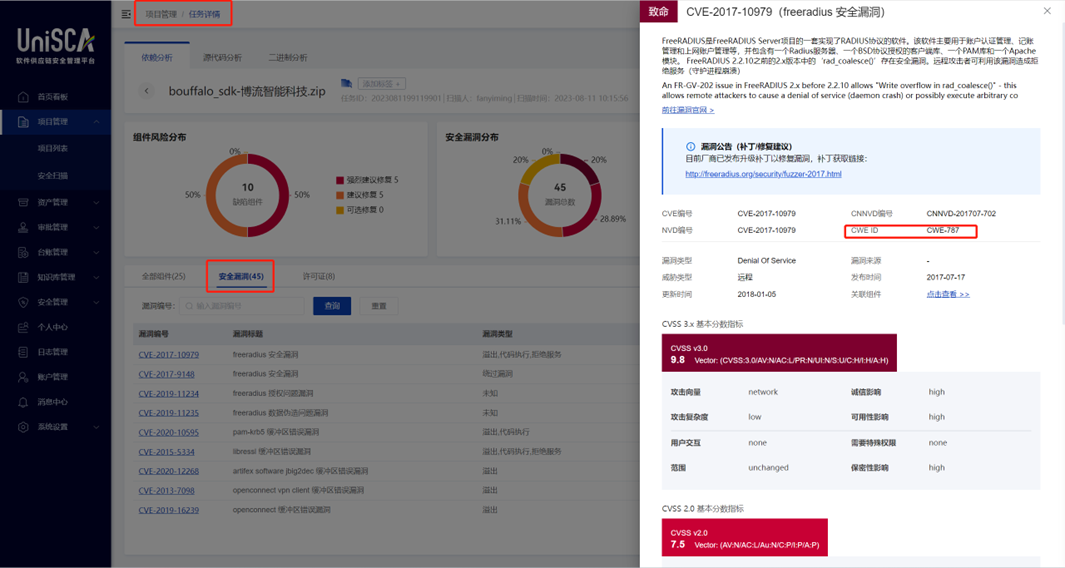
Task: Open 项目列表 submenu item
Action: coord(53,148)
